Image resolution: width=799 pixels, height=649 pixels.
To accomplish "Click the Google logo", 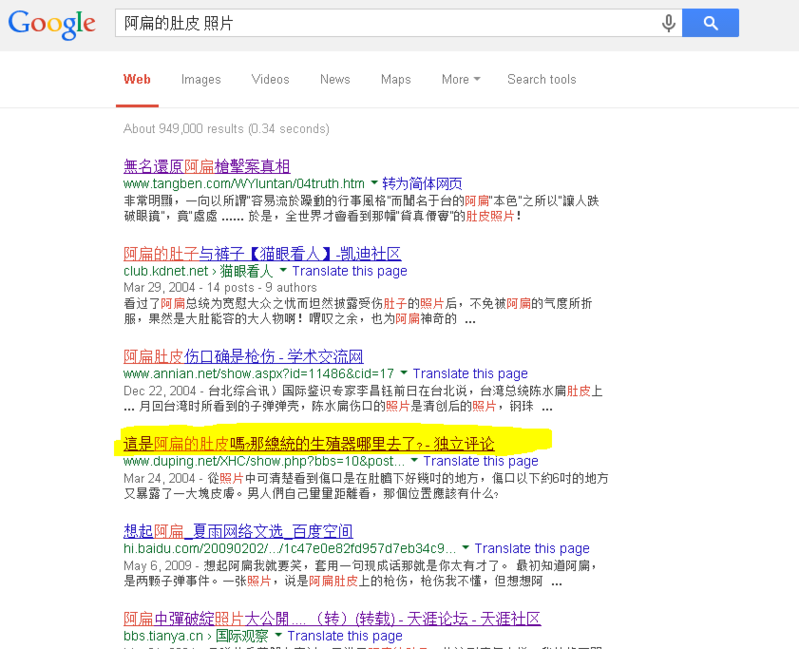I will pyautogui.click(x=52, y=24).
